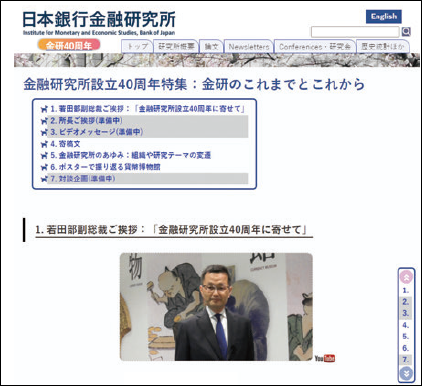Open link 6. ポスターで振り返る貨幣博物館
Image resolution: width=422 pixels, height=386 pixels.
click(105, 167)
